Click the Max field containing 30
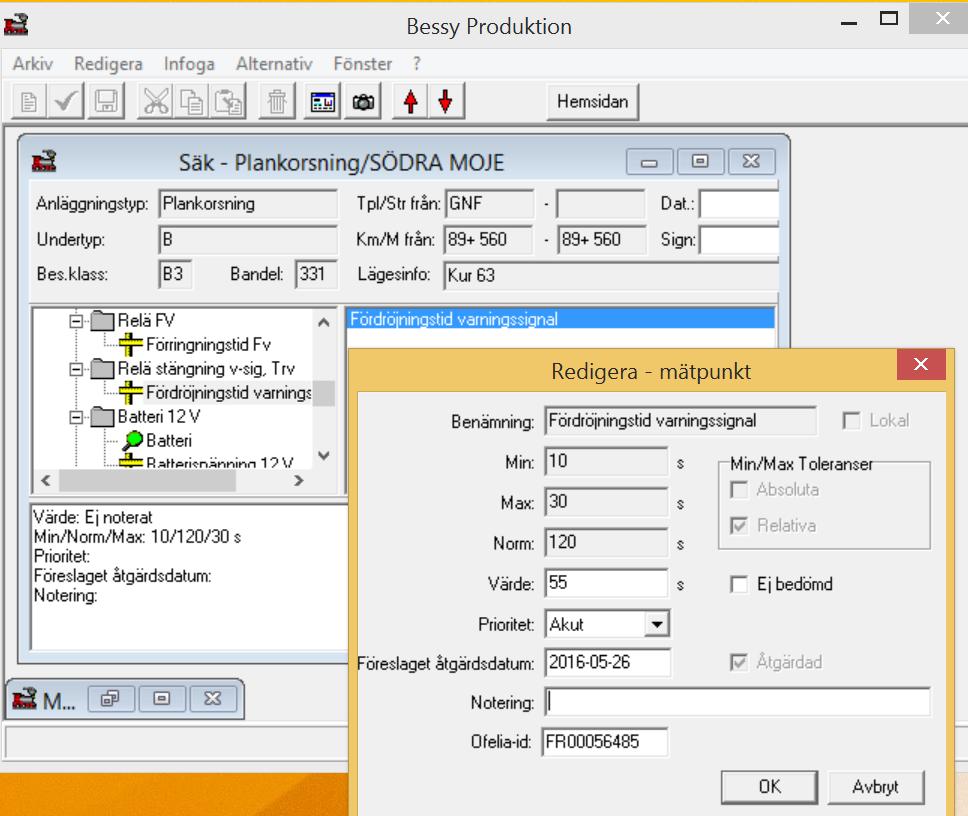968x816 pixels. (606, 502)
